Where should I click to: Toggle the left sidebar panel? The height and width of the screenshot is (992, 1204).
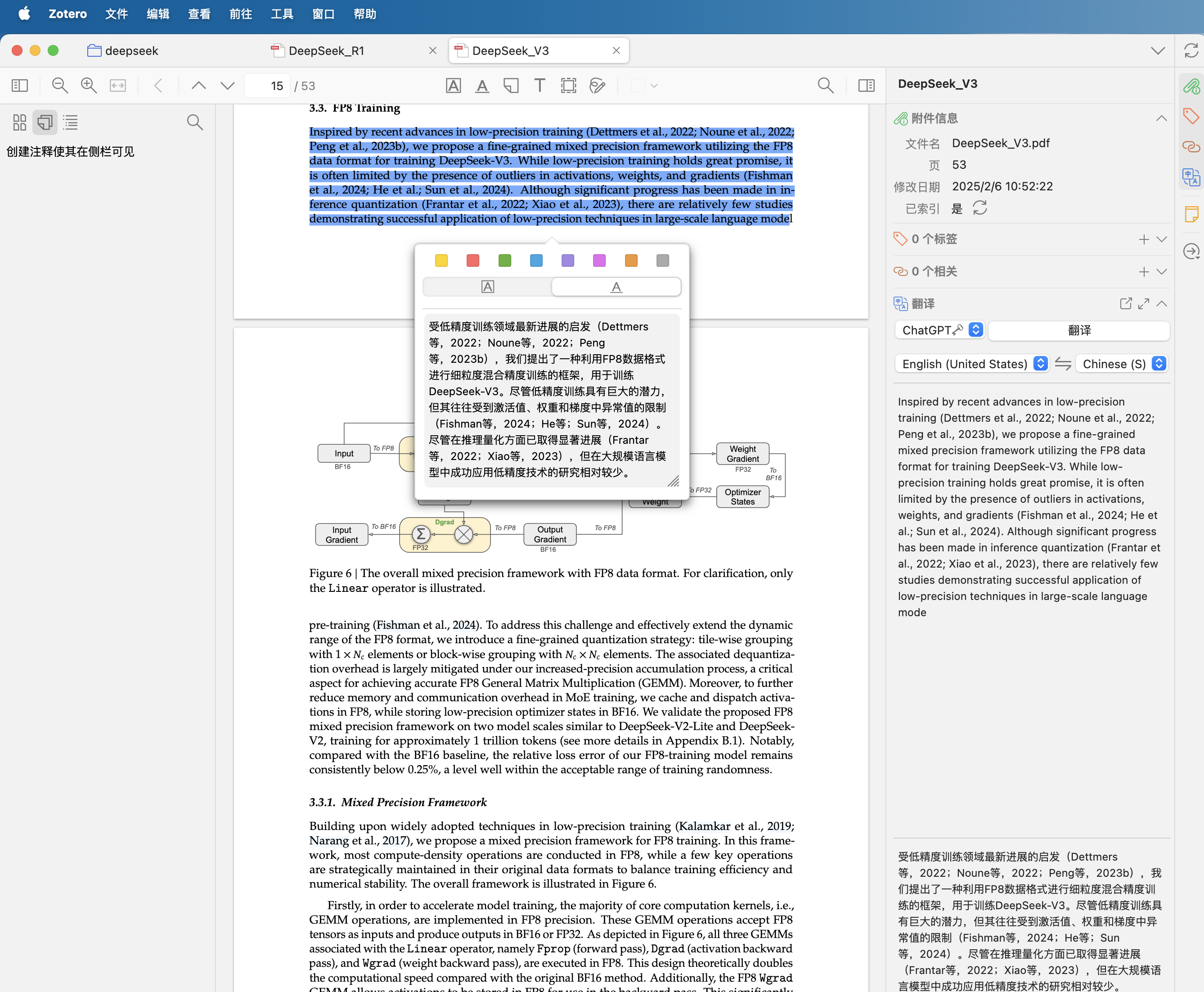point(19,86)
